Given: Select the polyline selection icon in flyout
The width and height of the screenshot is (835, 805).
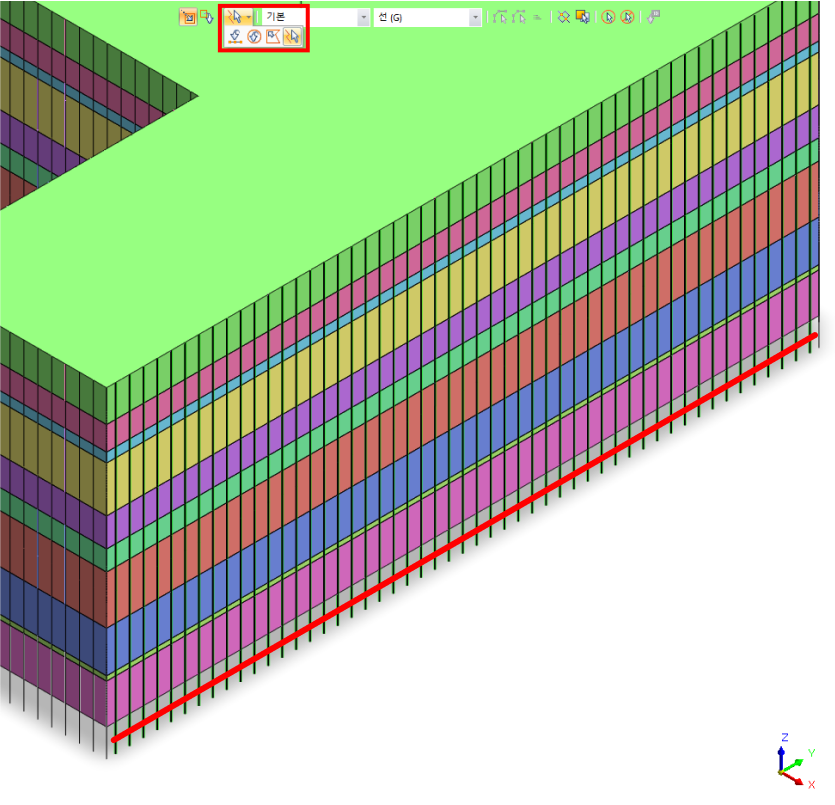Looking at the screenshot, I should [x=235, y=36].
